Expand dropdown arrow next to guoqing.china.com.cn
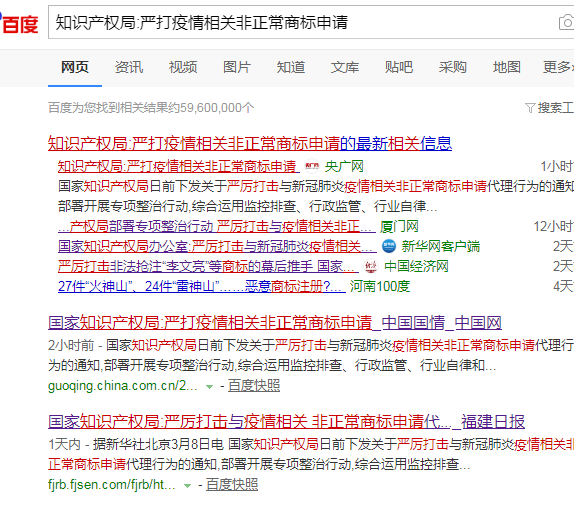The image size is (574, 511). tap(209, 387)
